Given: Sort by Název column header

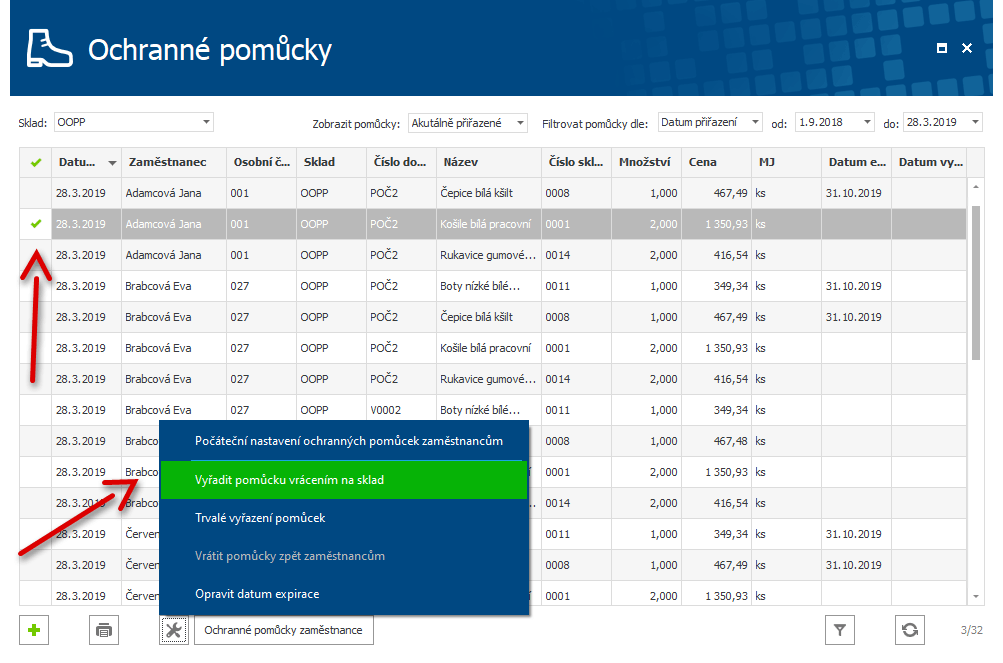Looking at the screenshot, I should (489, 163).
